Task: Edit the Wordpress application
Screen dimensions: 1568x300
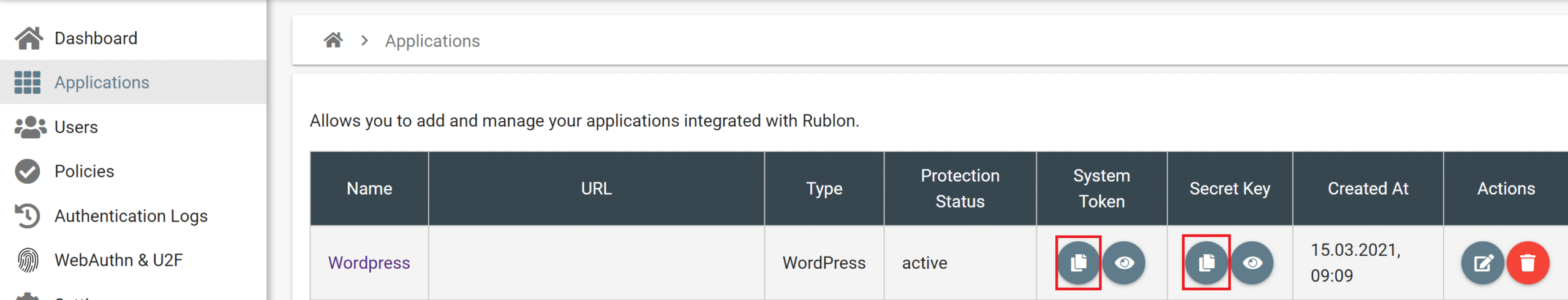Action: pos(1482,263)
